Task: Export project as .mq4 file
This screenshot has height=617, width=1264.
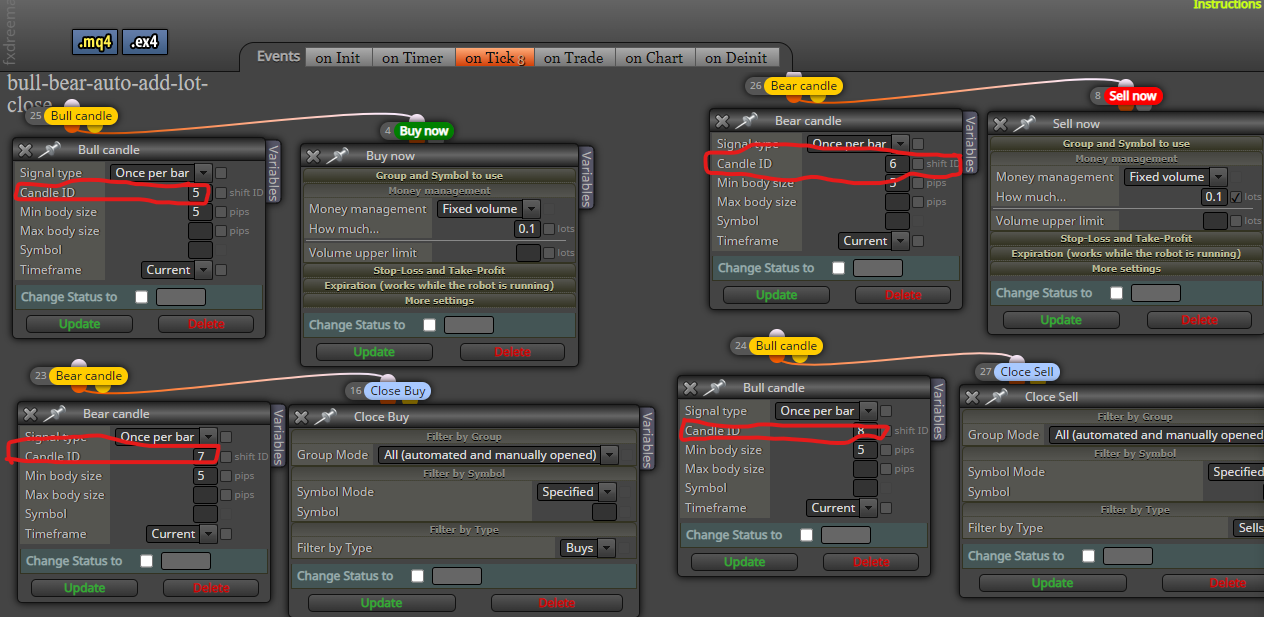Action: (97, 42)
